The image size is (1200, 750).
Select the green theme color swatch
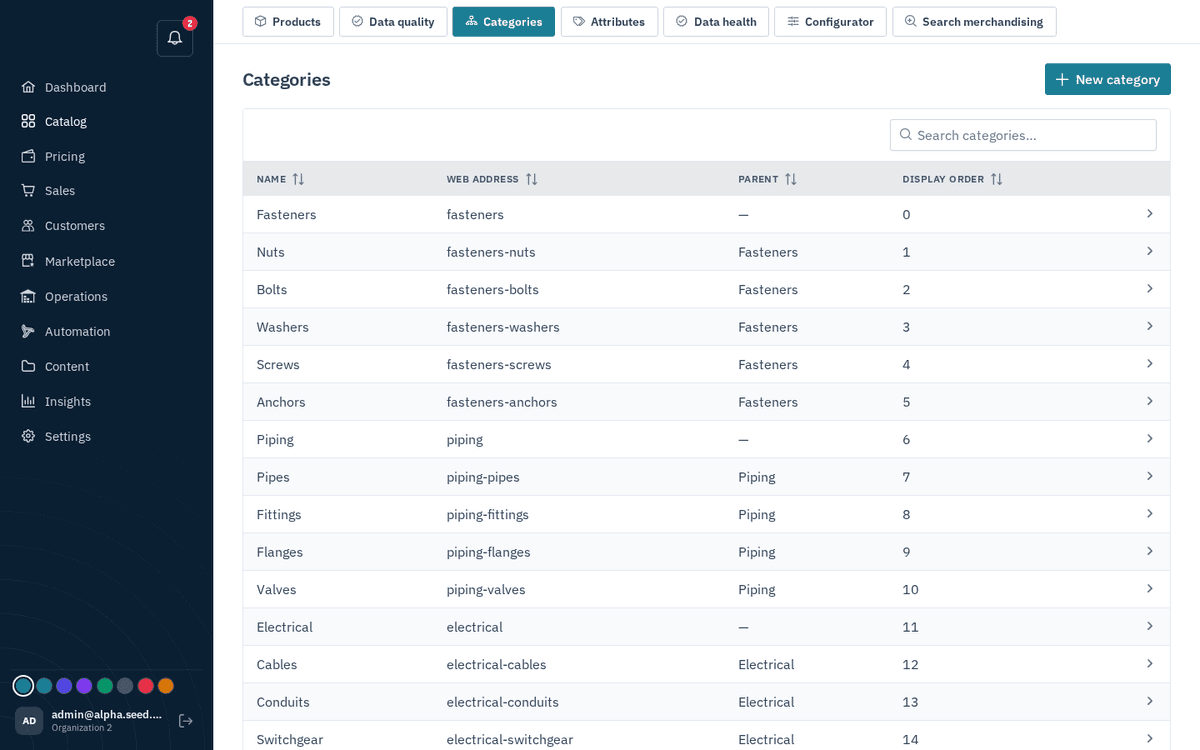pos(105,686)
